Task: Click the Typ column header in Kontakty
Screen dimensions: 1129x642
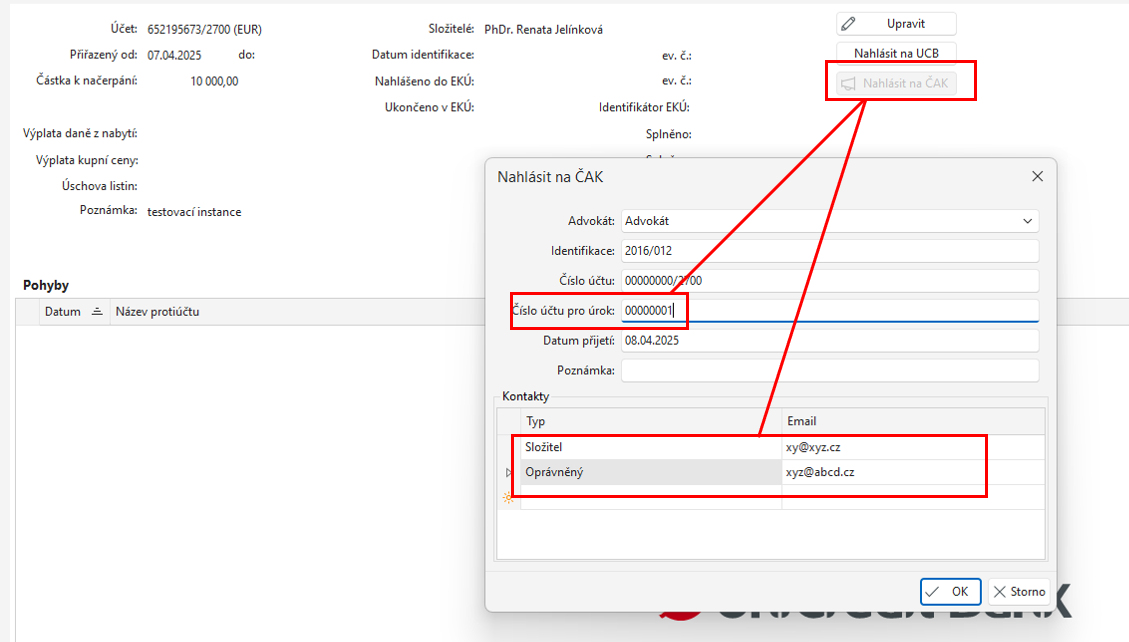Action: (650, 421)
